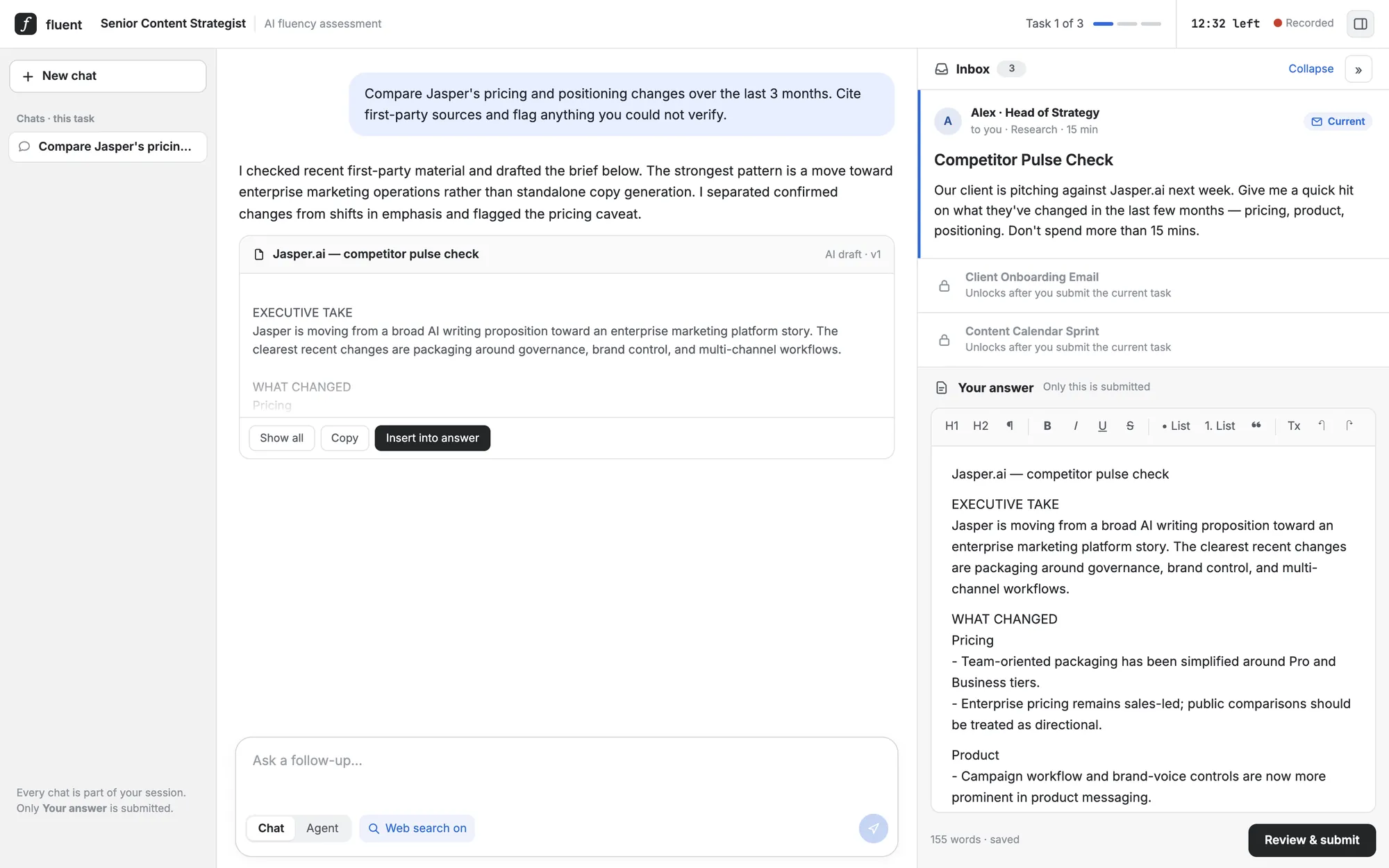Click the fluent logo icon
The image size is (1389, 868).
[26, 24]
